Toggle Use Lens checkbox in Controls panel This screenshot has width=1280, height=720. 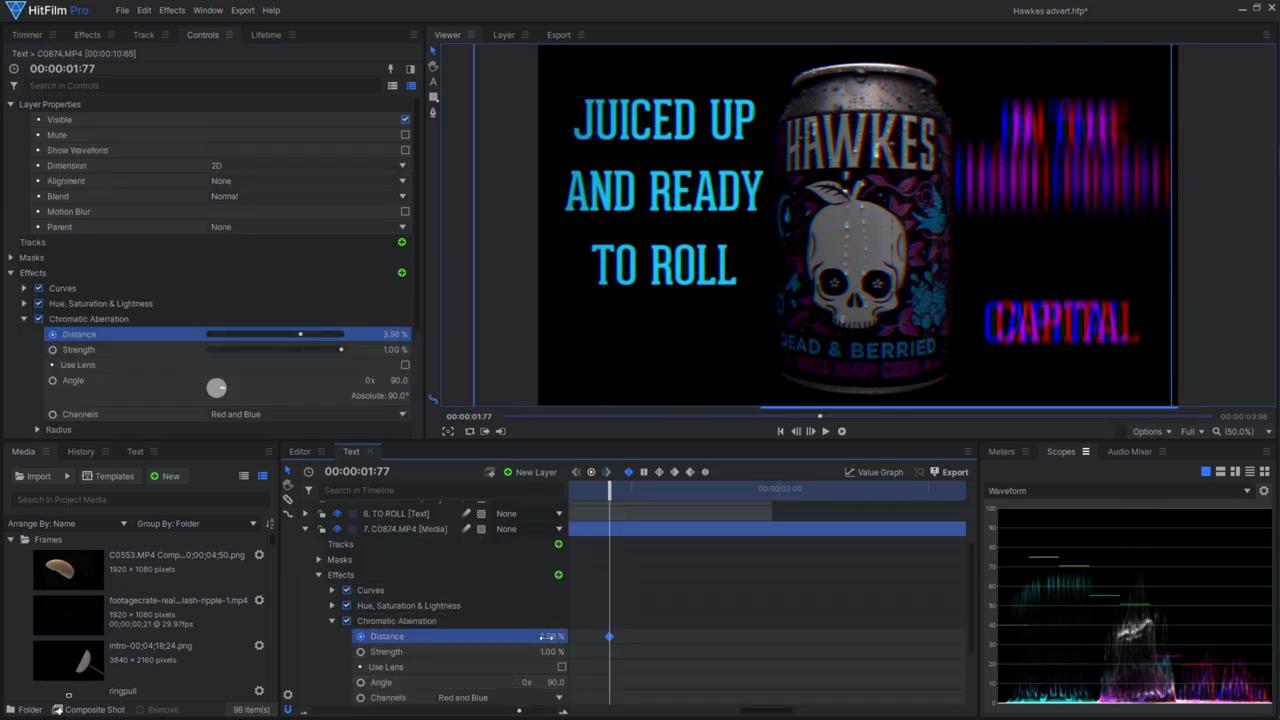(x=405, y=365)
